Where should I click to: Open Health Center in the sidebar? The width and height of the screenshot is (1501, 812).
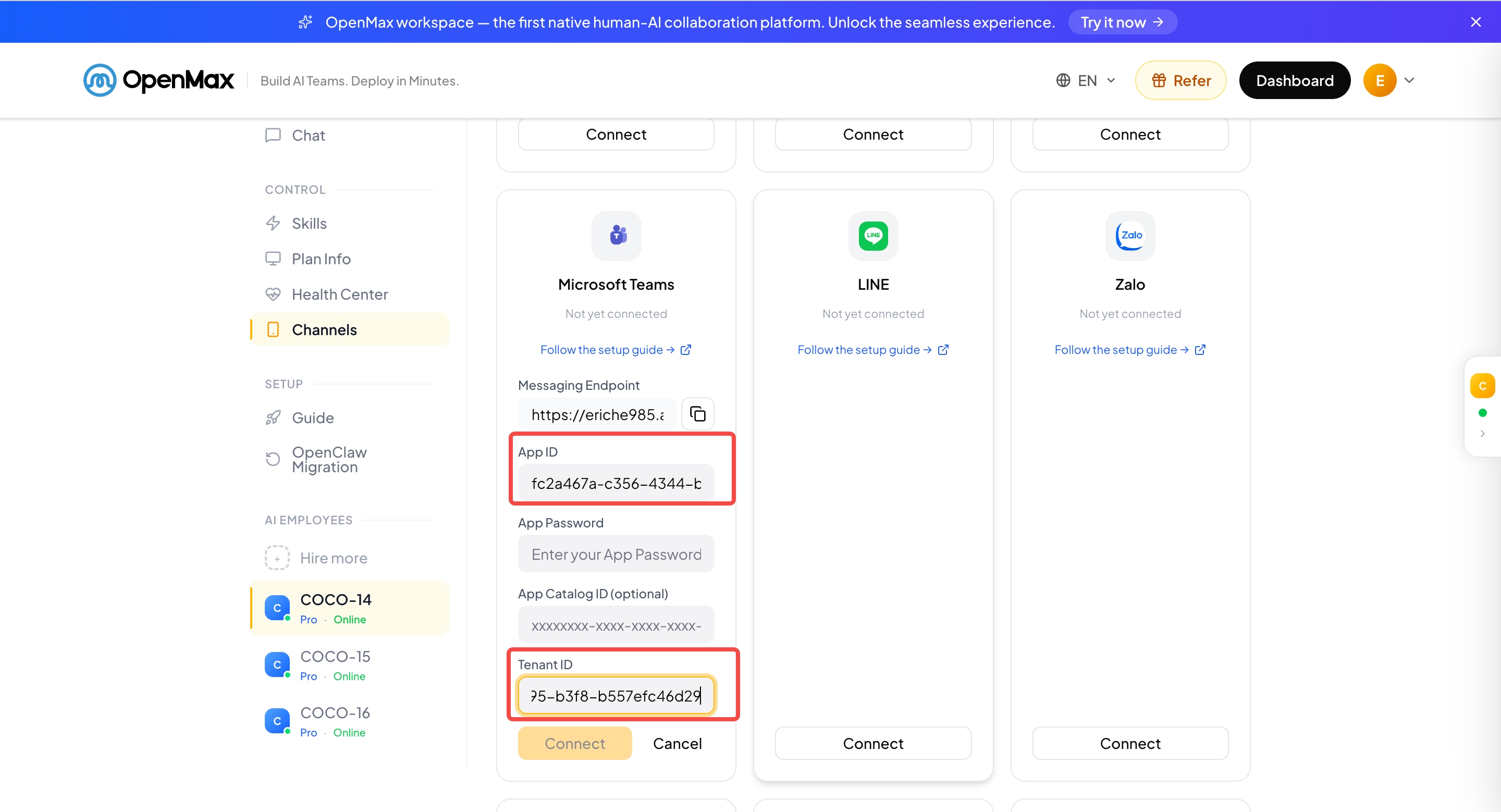coord(350,294)
